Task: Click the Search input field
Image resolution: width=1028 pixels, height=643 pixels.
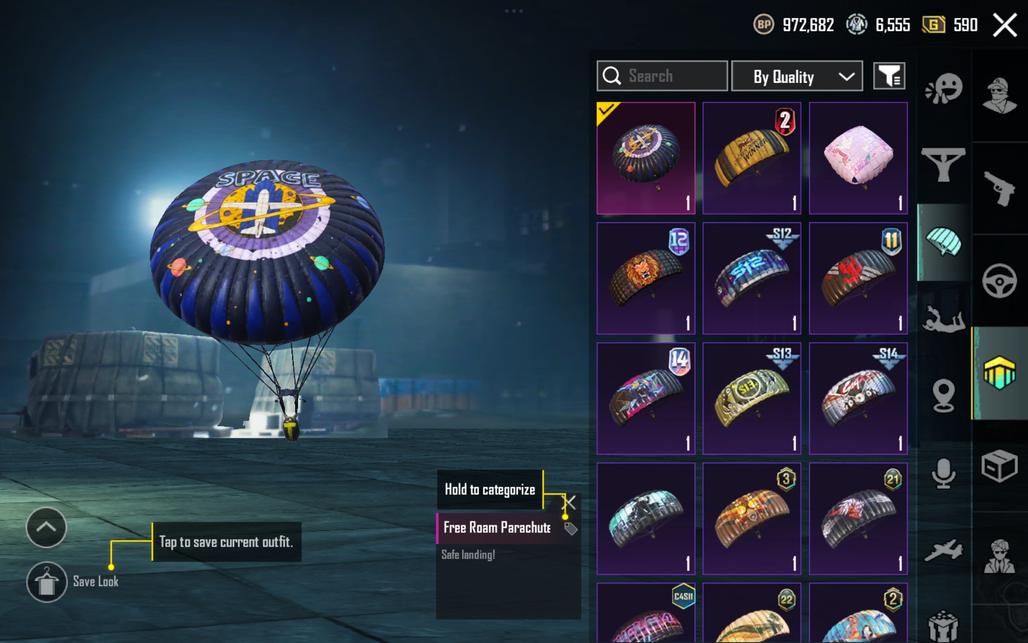Action: 662,76
